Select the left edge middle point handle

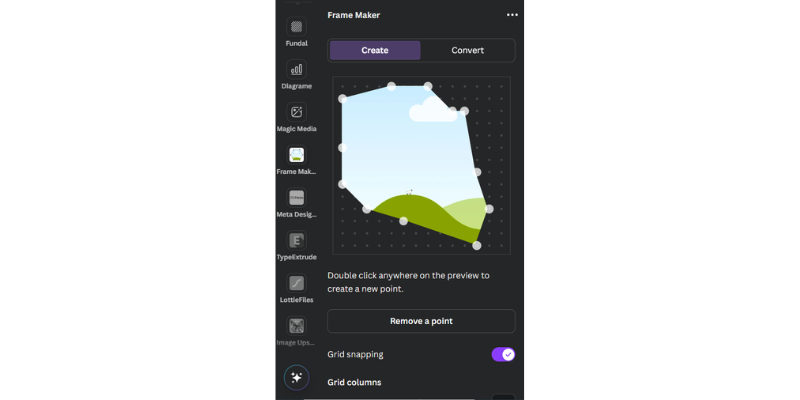(x=343, y=147)
